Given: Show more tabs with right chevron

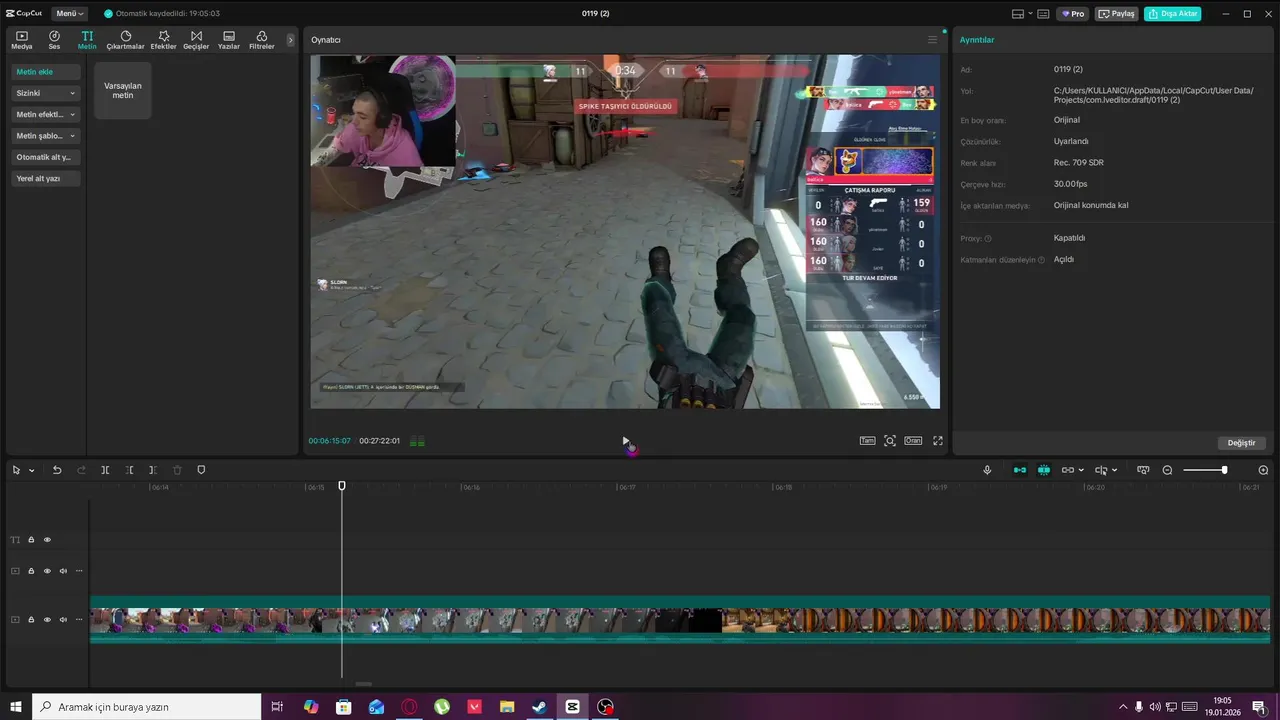Looking at the screenshot, I should (x=291, y=40).
